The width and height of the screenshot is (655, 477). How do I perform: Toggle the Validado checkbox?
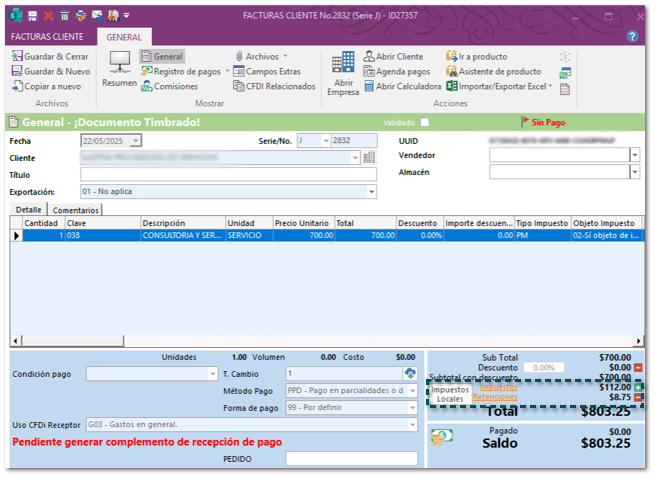coord(425,123)
